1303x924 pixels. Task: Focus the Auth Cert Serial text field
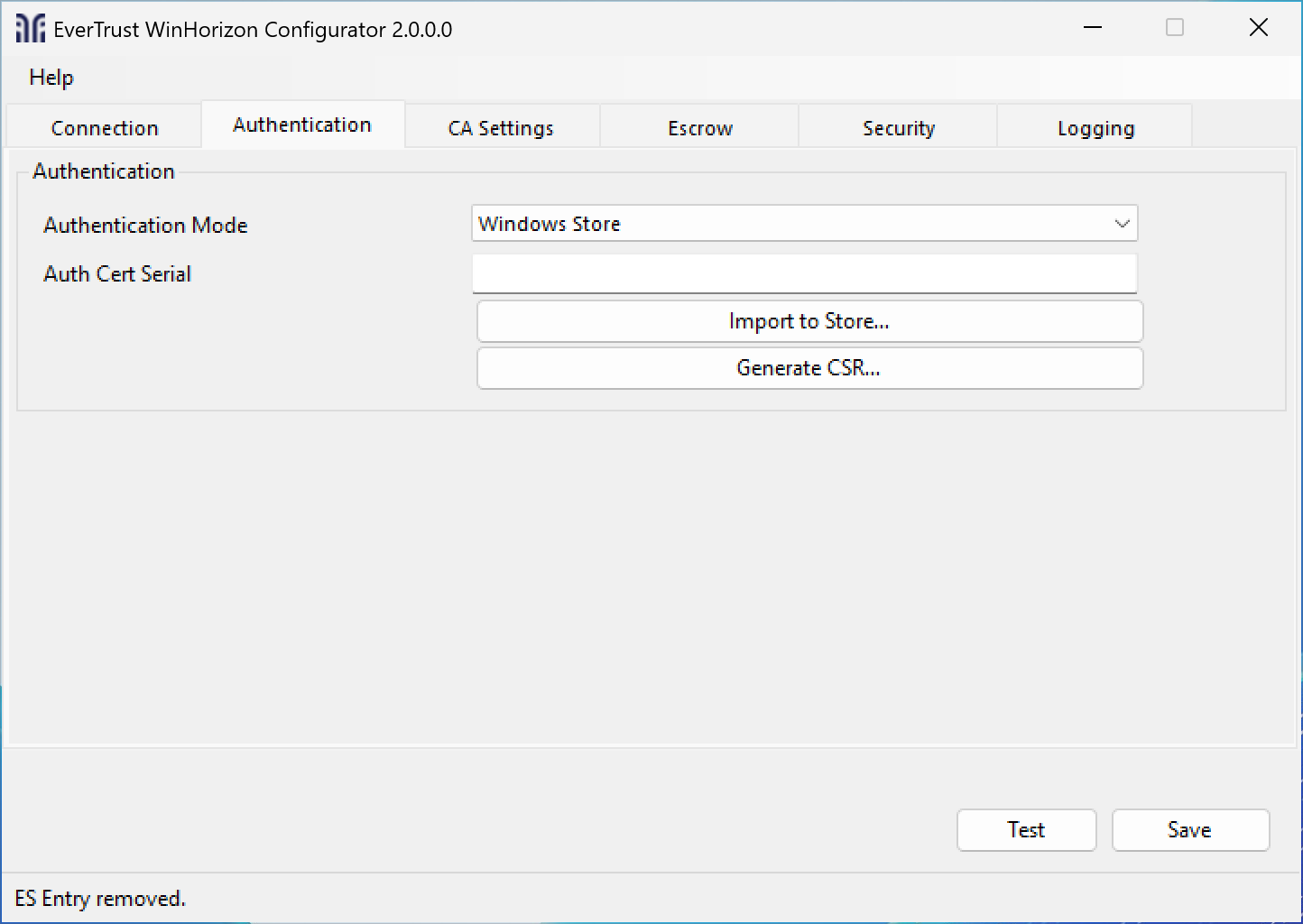tap(804, 273)
